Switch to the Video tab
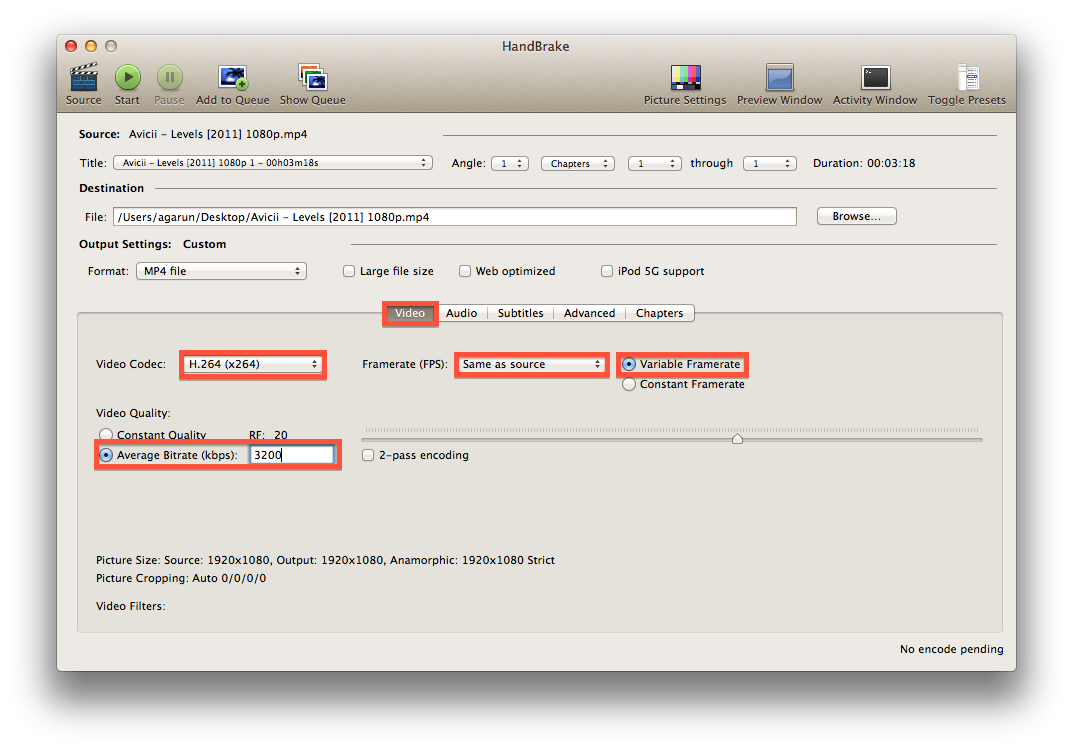 pos(410,313)
